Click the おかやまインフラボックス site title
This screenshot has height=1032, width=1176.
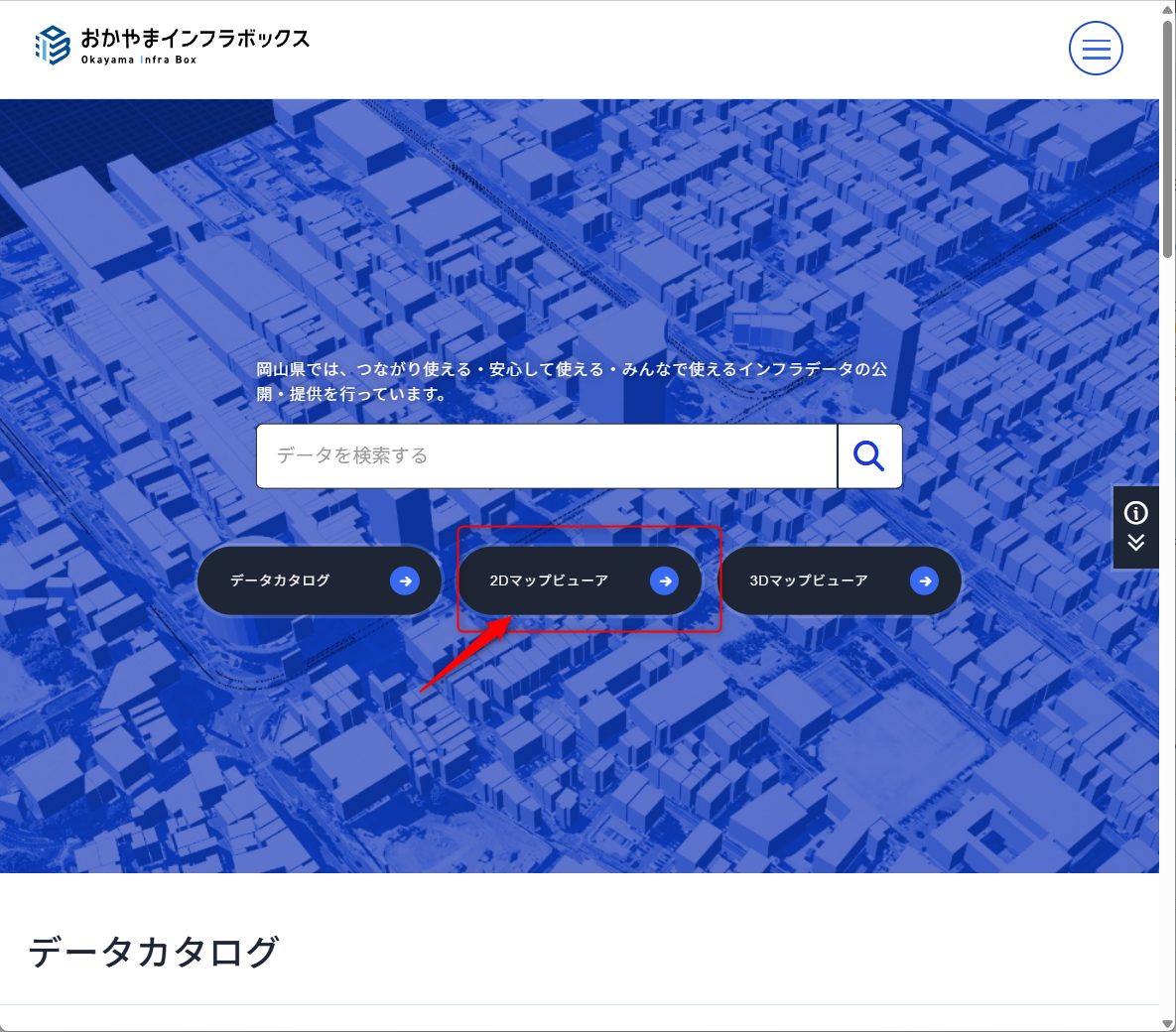195,38
